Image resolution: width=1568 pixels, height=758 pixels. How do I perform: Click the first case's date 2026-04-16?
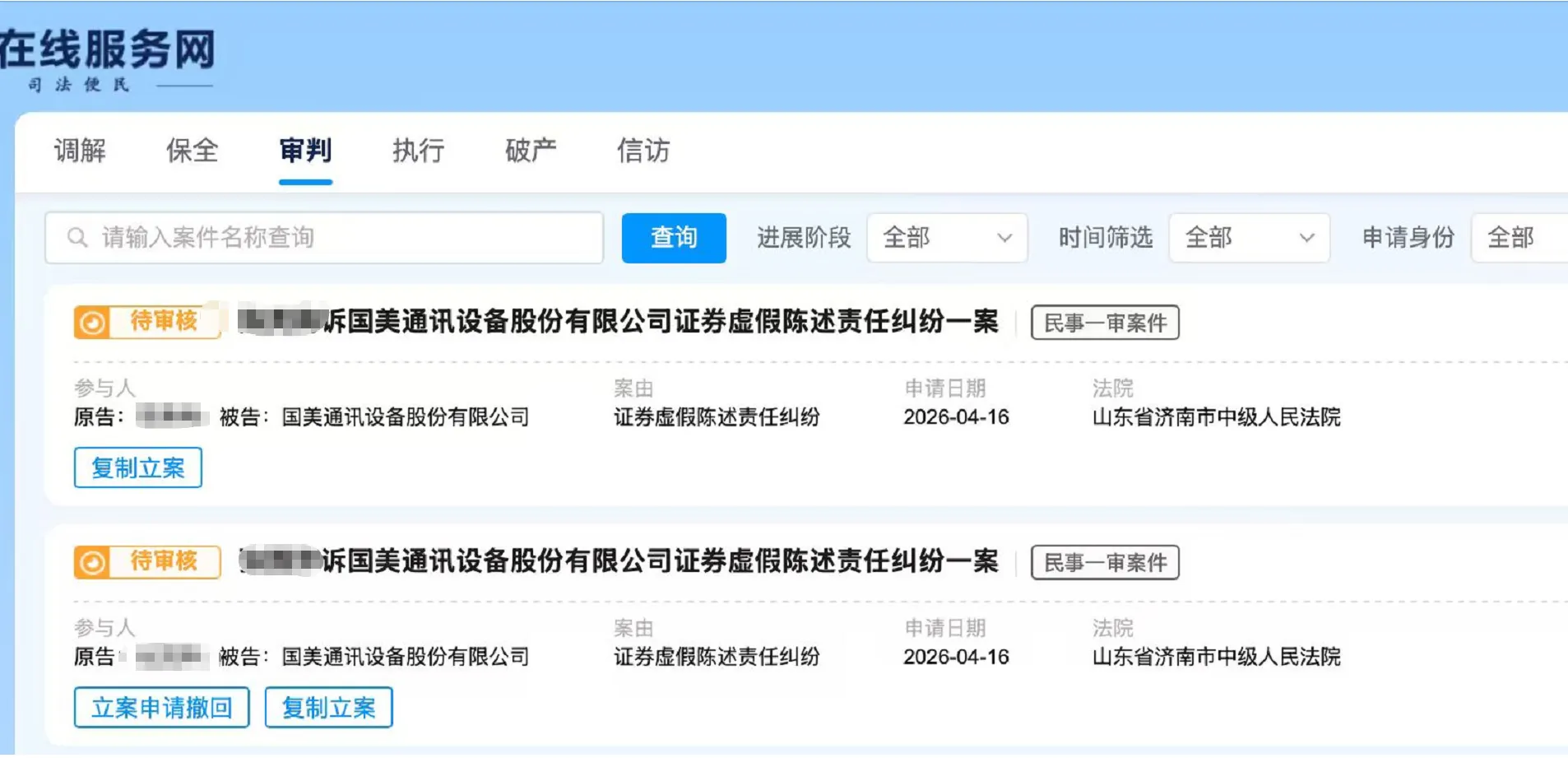point(956,417)
